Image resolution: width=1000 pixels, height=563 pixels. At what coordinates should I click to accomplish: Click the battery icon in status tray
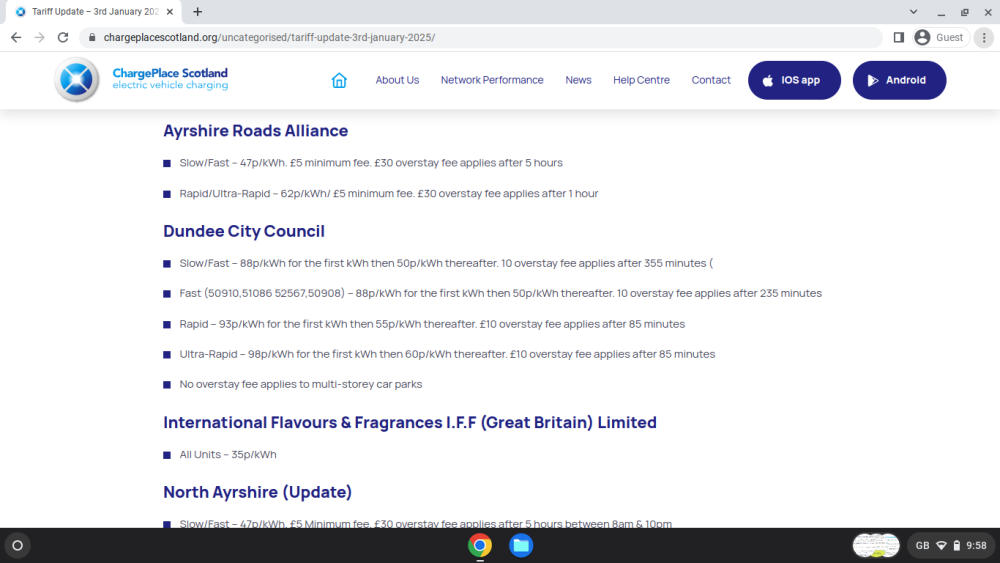tap(957, 545)
